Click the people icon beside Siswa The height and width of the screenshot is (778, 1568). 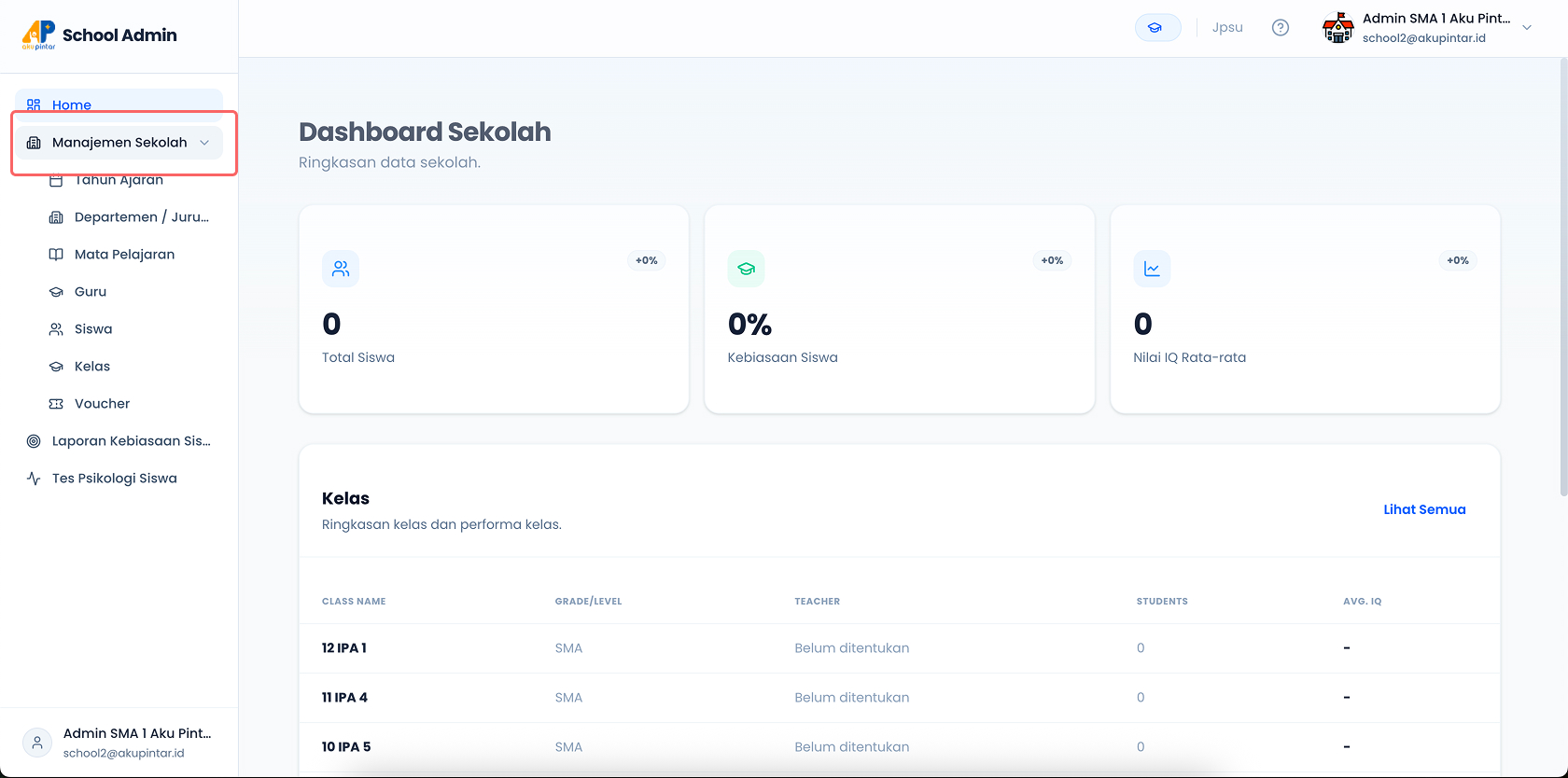56,329
